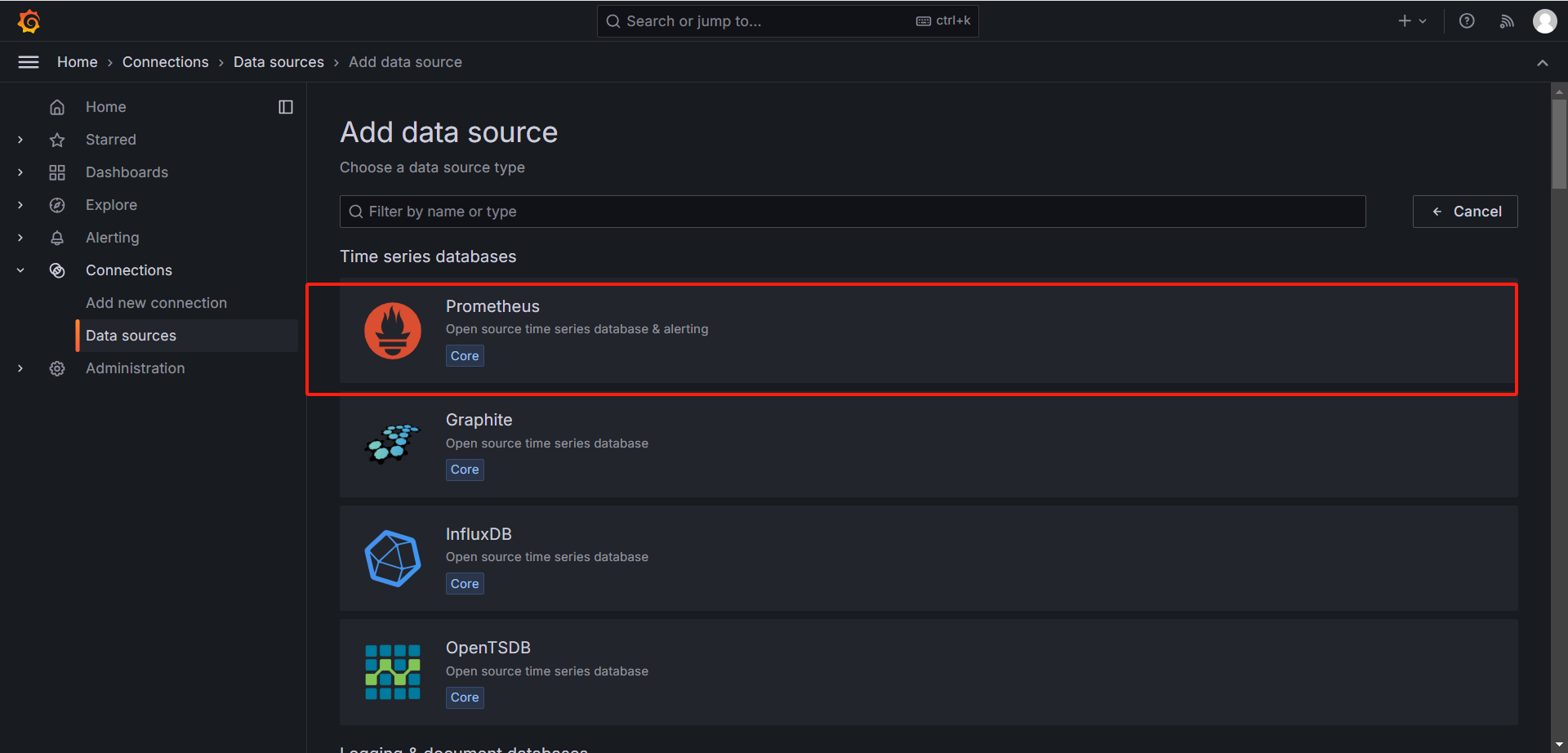This screenshot has width=1568, height=753.
Task: Click the scrollbar up arrow
Action: [x=1559, y=91]
